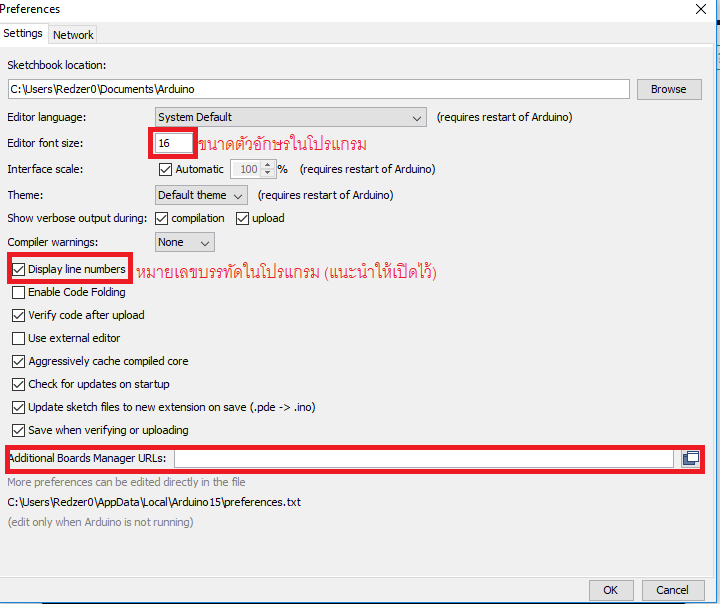
Task: Enable Code Folding checkbox
Action: click(x=18, y=292)
